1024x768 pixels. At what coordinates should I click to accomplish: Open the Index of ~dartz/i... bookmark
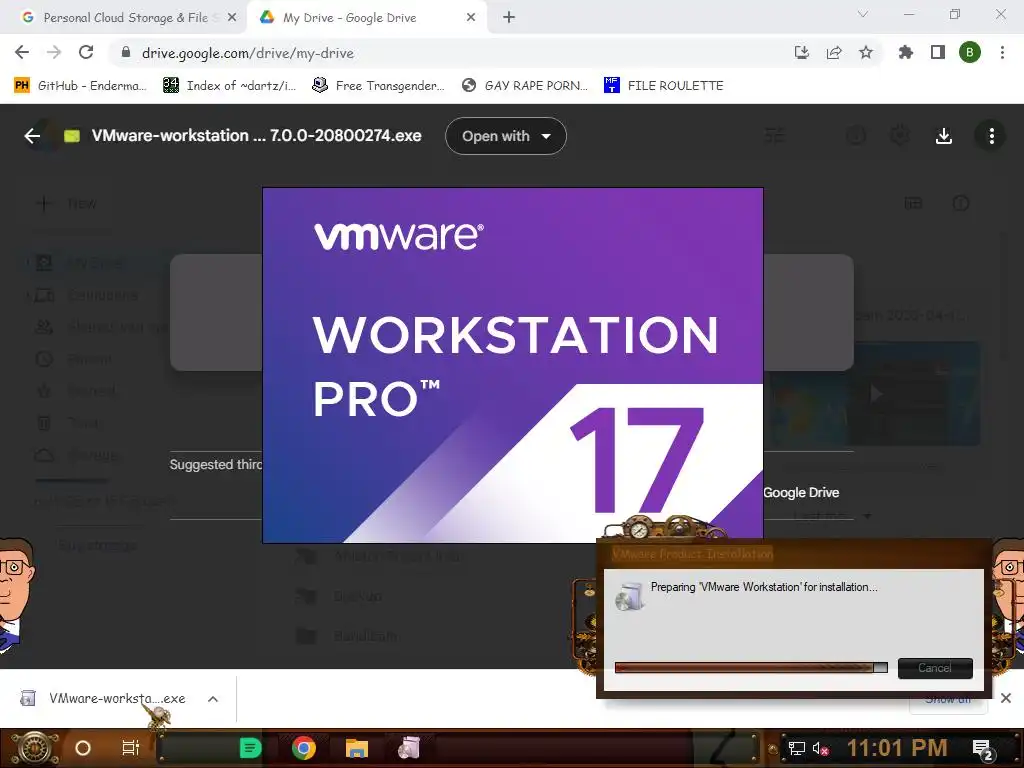coord(229,86)
